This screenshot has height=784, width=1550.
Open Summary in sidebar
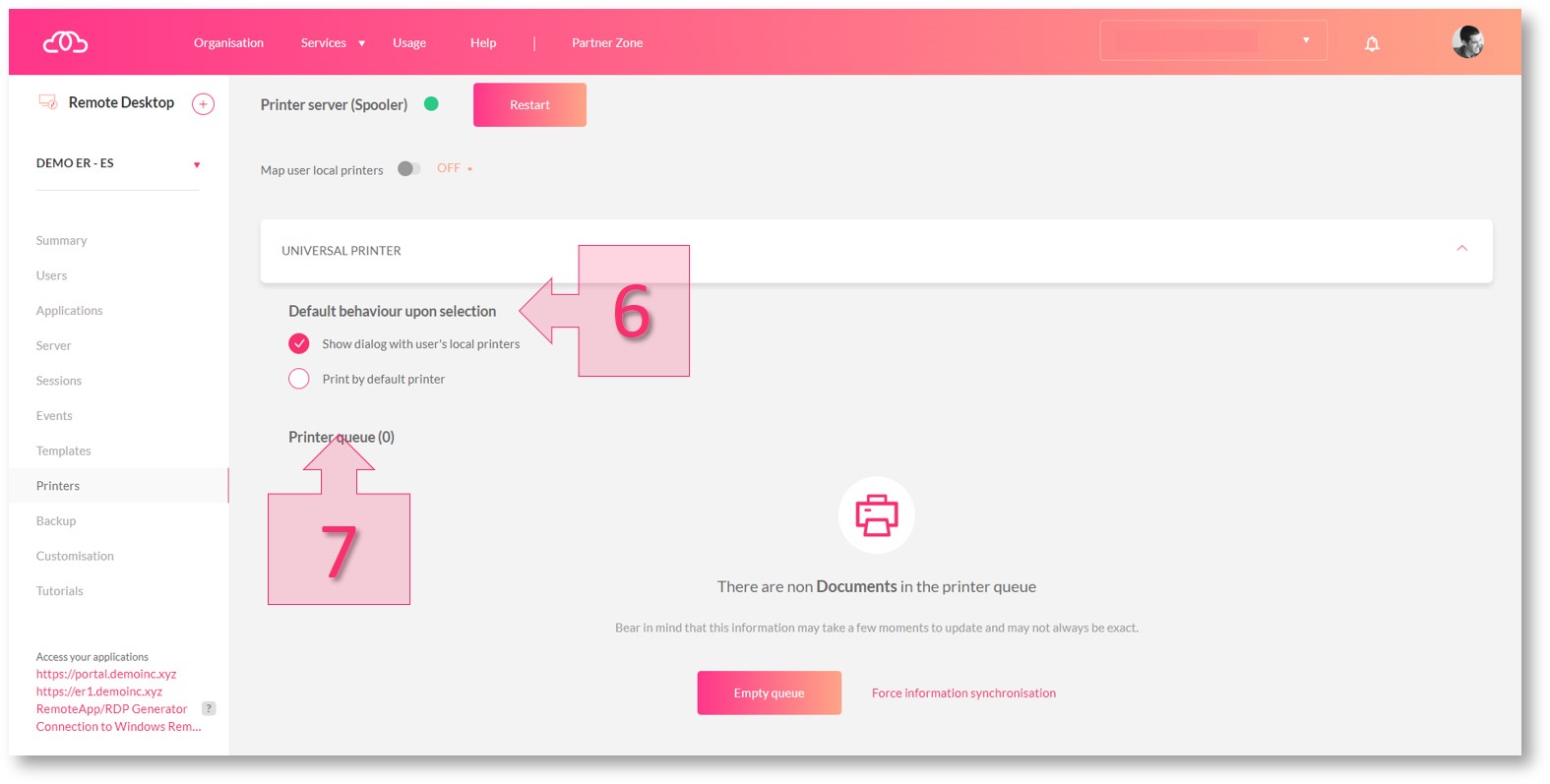pos(61,240)
